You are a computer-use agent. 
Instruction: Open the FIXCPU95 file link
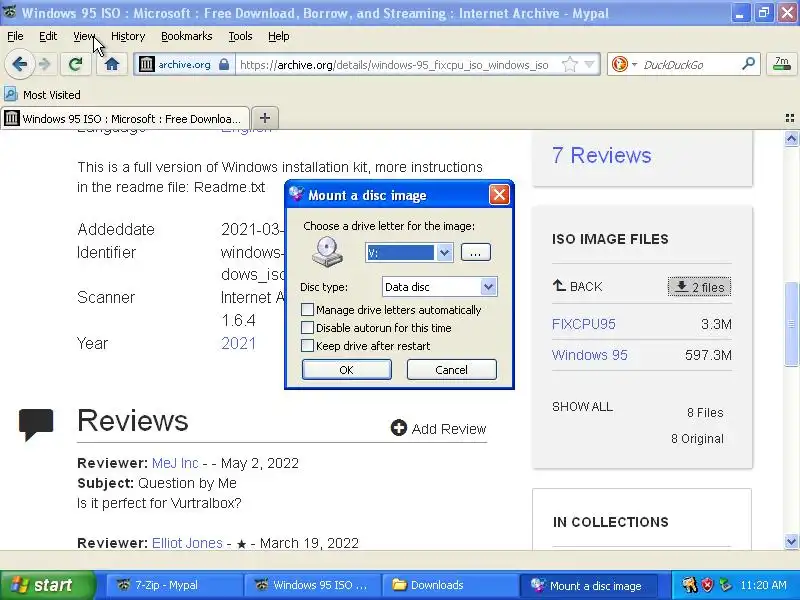[584, 324]
